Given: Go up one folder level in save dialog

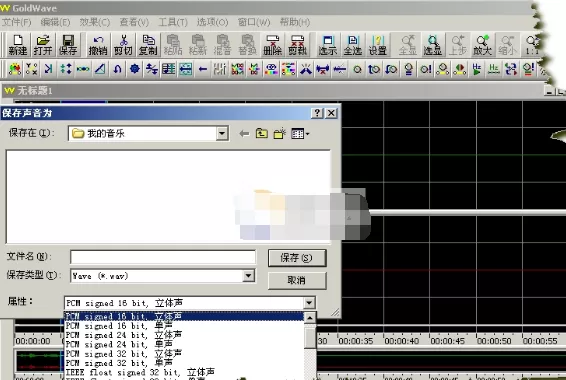Looking at the screenshot, I should pyautogui.click(x=262, y=134).
